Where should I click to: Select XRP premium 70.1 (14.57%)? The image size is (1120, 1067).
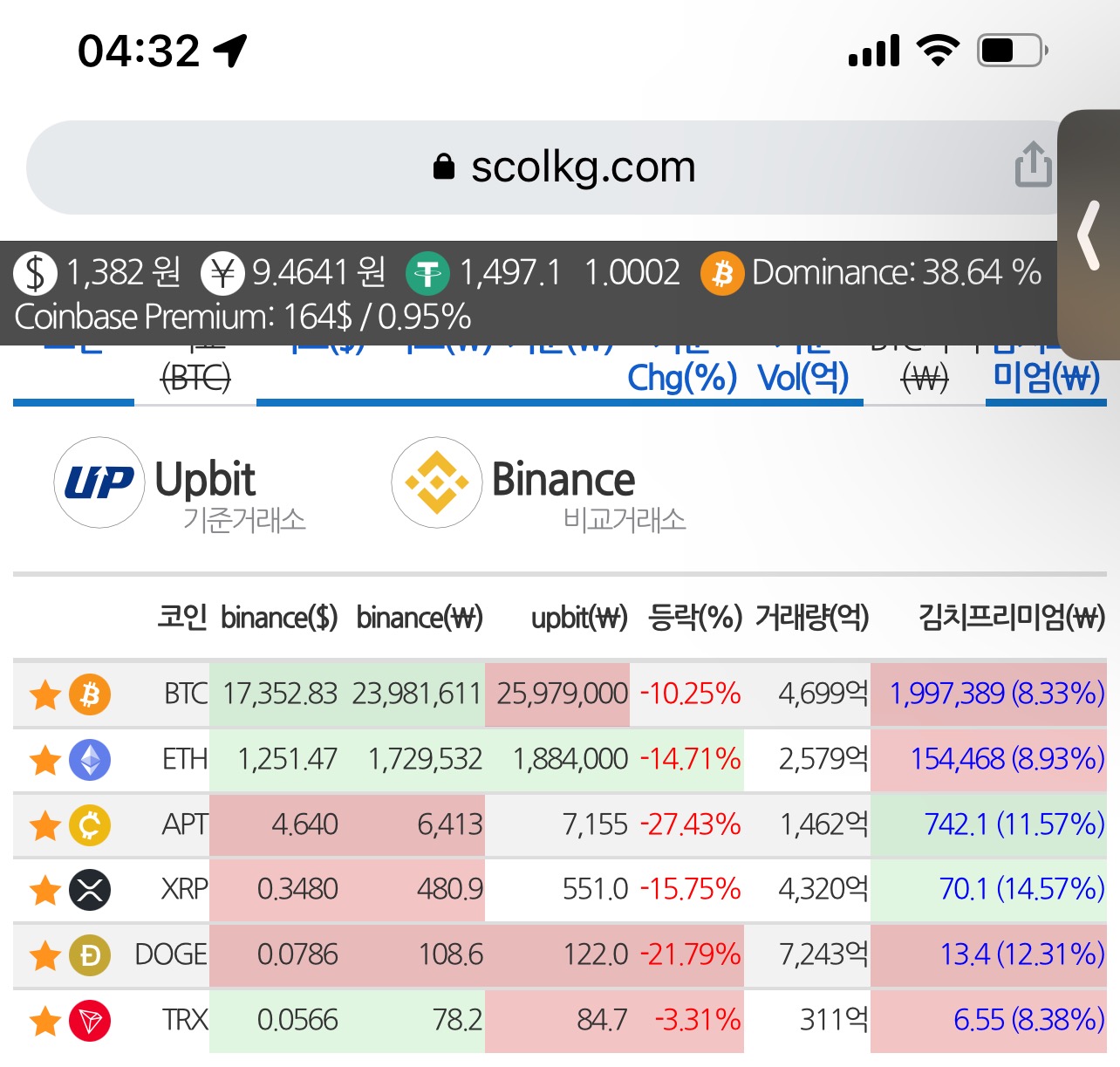(x=1022, y=890)
